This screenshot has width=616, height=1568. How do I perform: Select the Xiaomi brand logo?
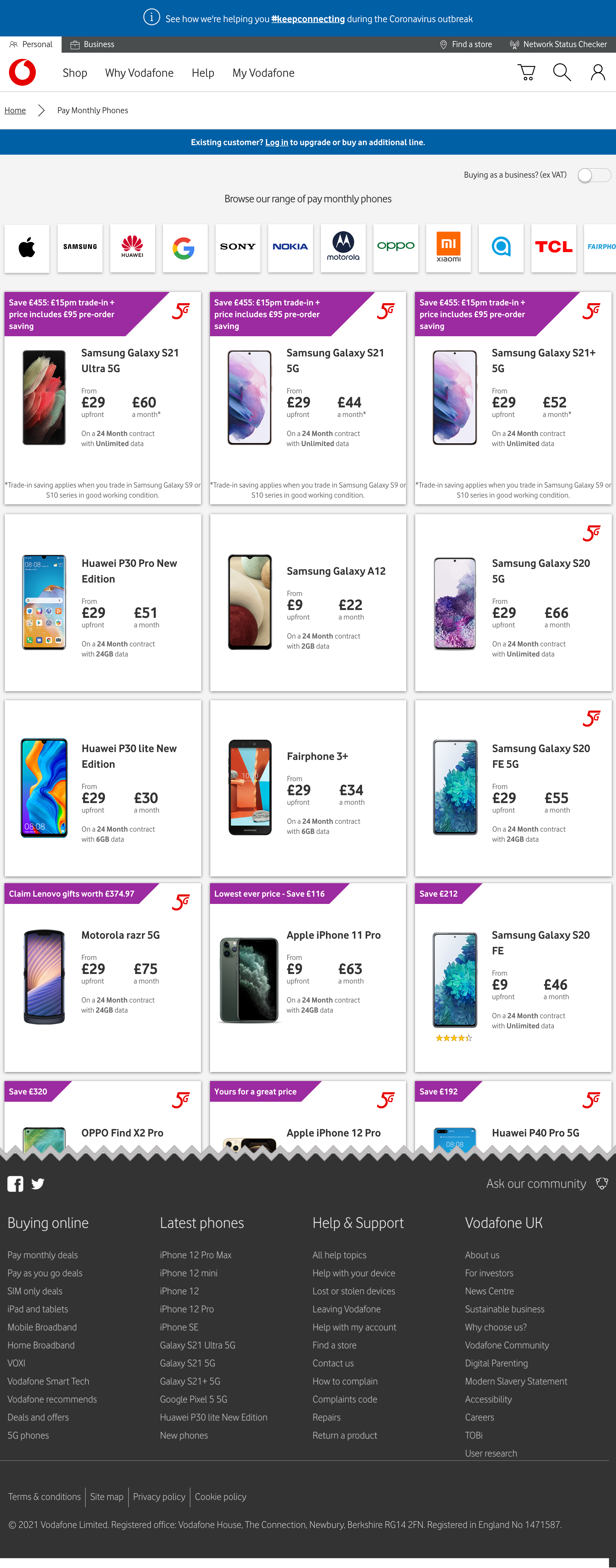point(448,247)
